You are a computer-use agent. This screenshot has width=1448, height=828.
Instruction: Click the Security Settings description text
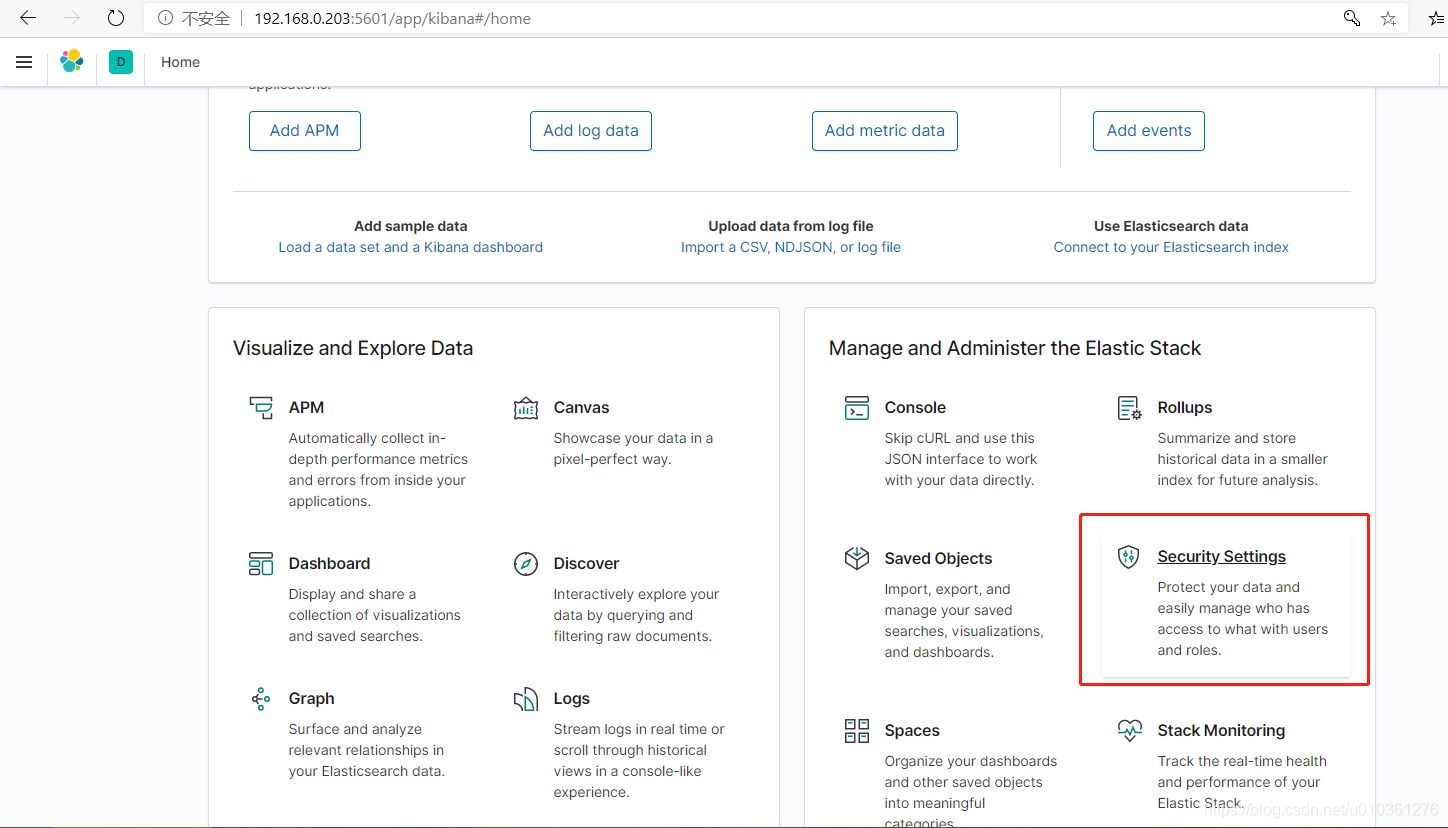click(x=1243, y=618)
